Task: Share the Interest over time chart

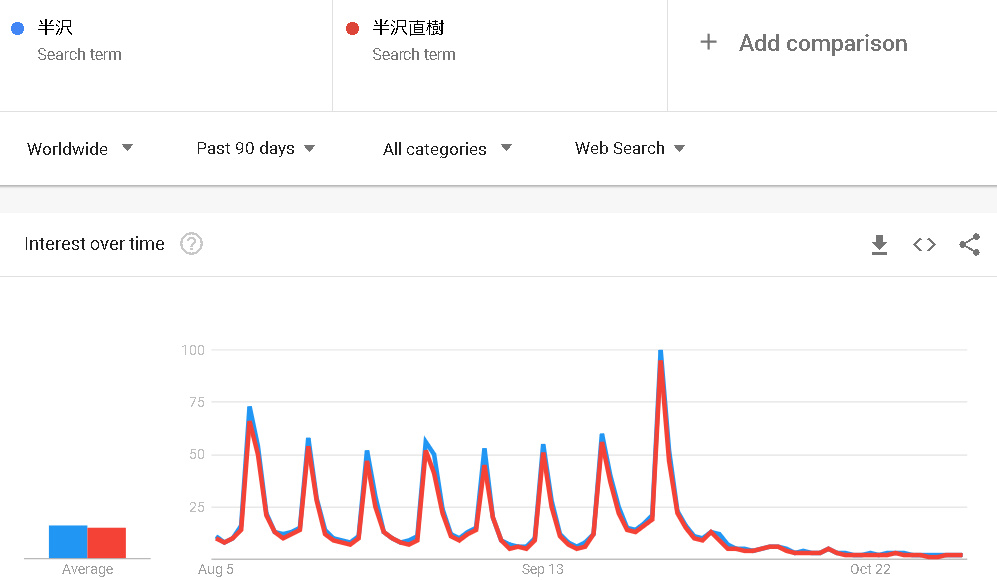Action: (969, 244)
